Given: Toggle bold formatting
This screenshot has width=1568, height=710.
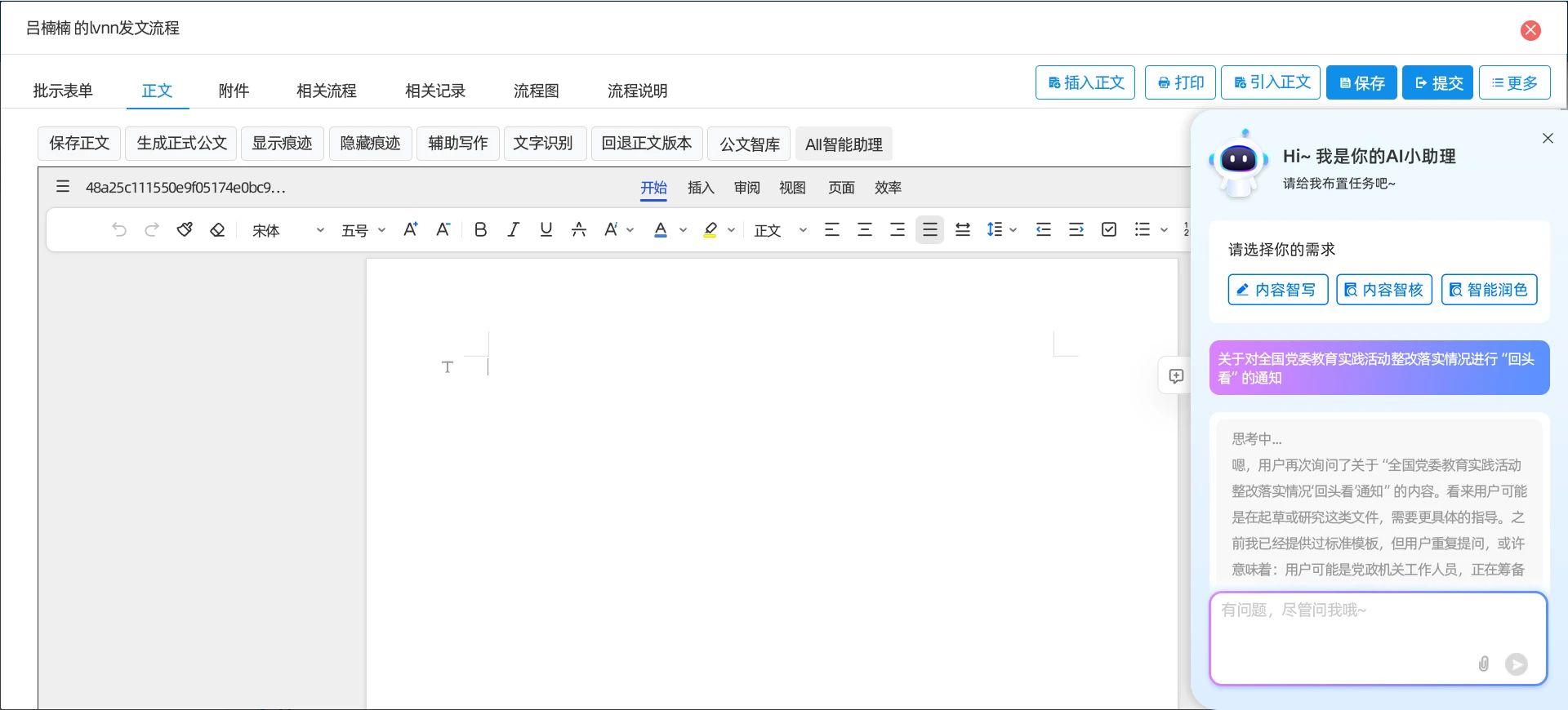Looking at the screenshot, I should (480, 230).
